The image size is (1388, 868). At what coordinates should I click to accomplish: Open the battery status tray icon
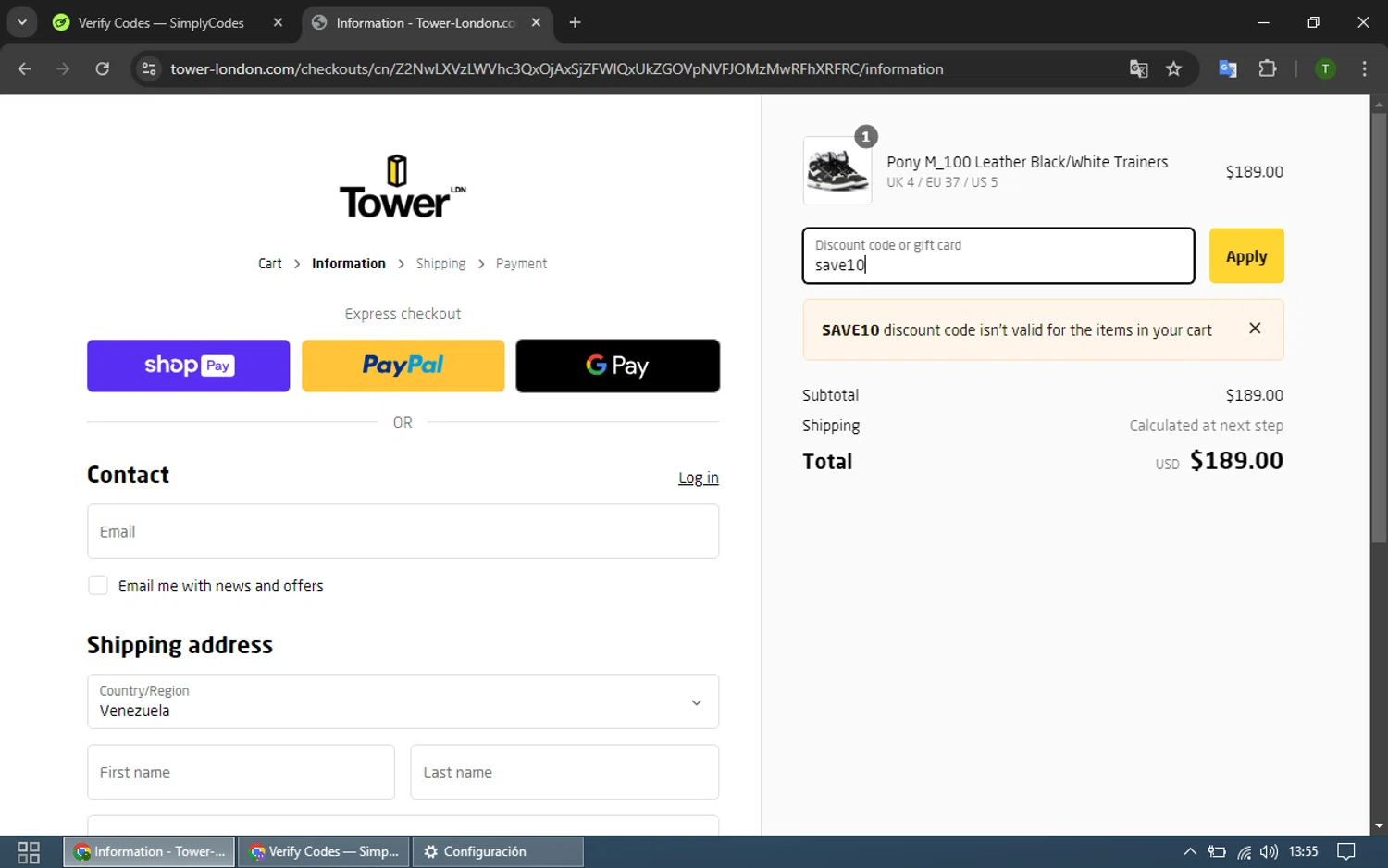click(1217, 851)
